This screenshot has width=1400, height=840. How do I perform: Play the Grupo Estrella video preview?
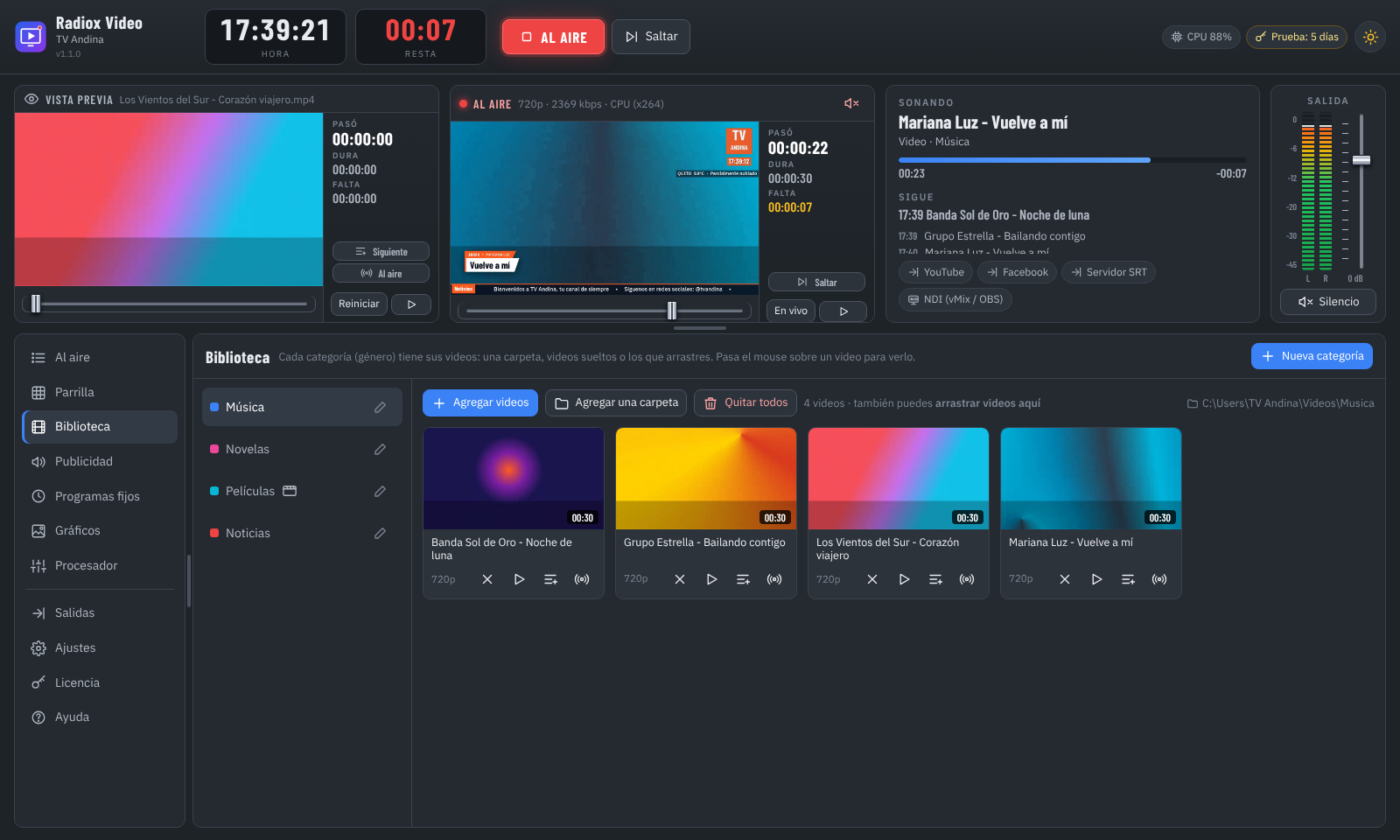711,579
